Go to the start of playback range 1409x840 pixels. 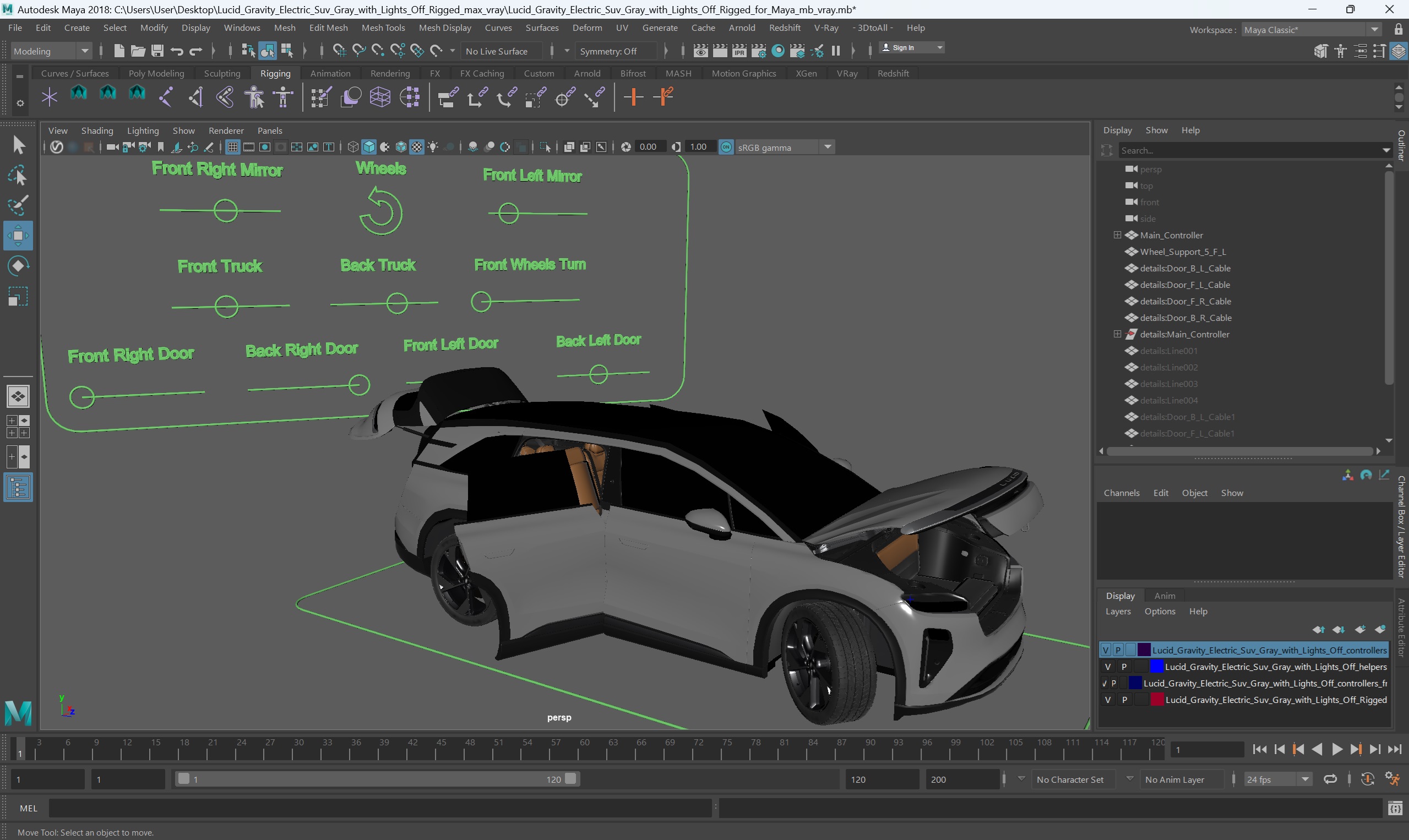pos(1260,749)
